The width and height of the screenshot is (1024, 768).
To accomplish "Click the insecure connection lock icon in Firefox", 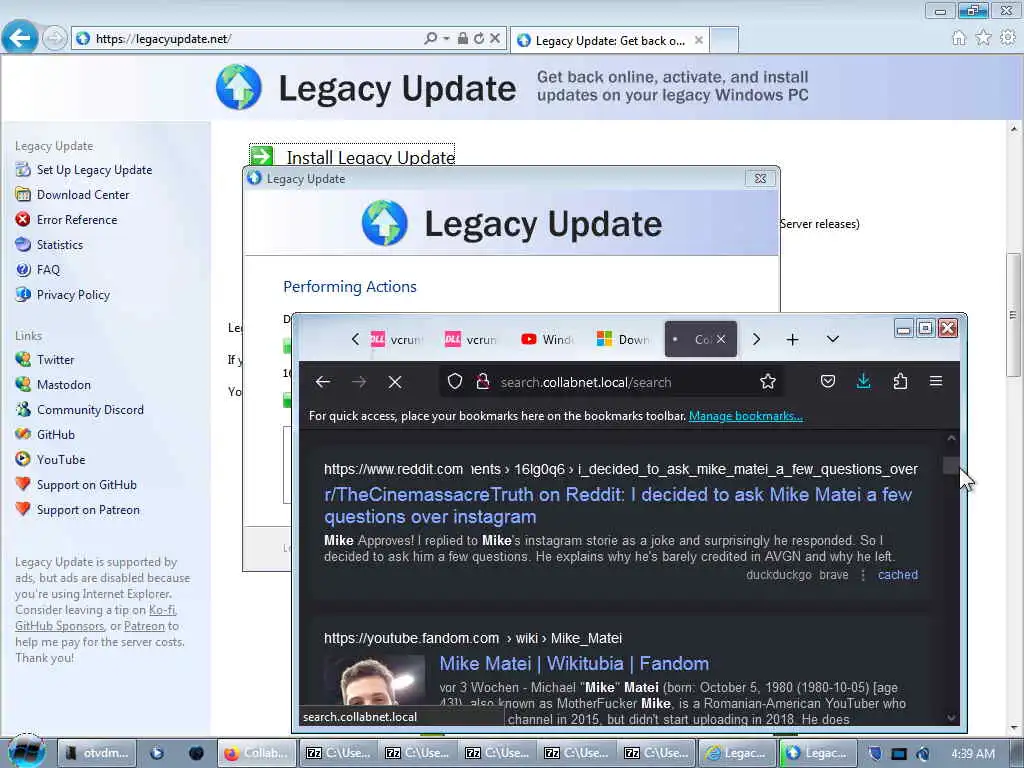I will tap(483, 381).
